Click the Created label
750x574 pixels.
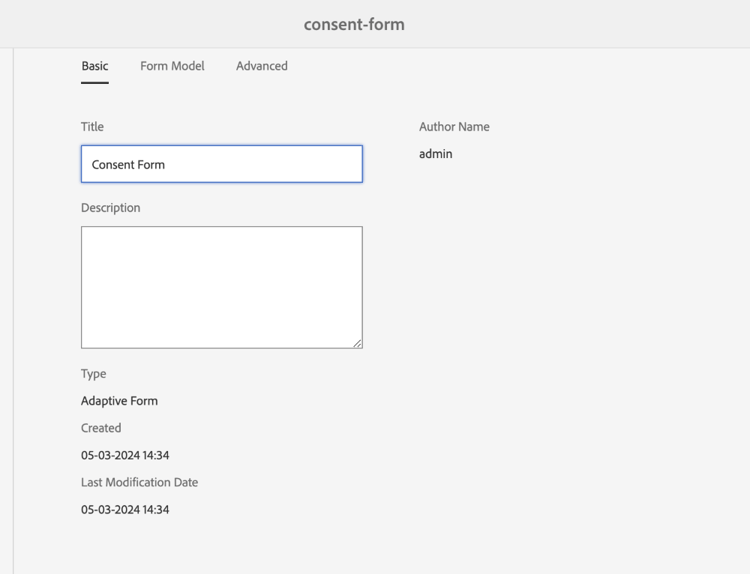[x=101, y=428]
